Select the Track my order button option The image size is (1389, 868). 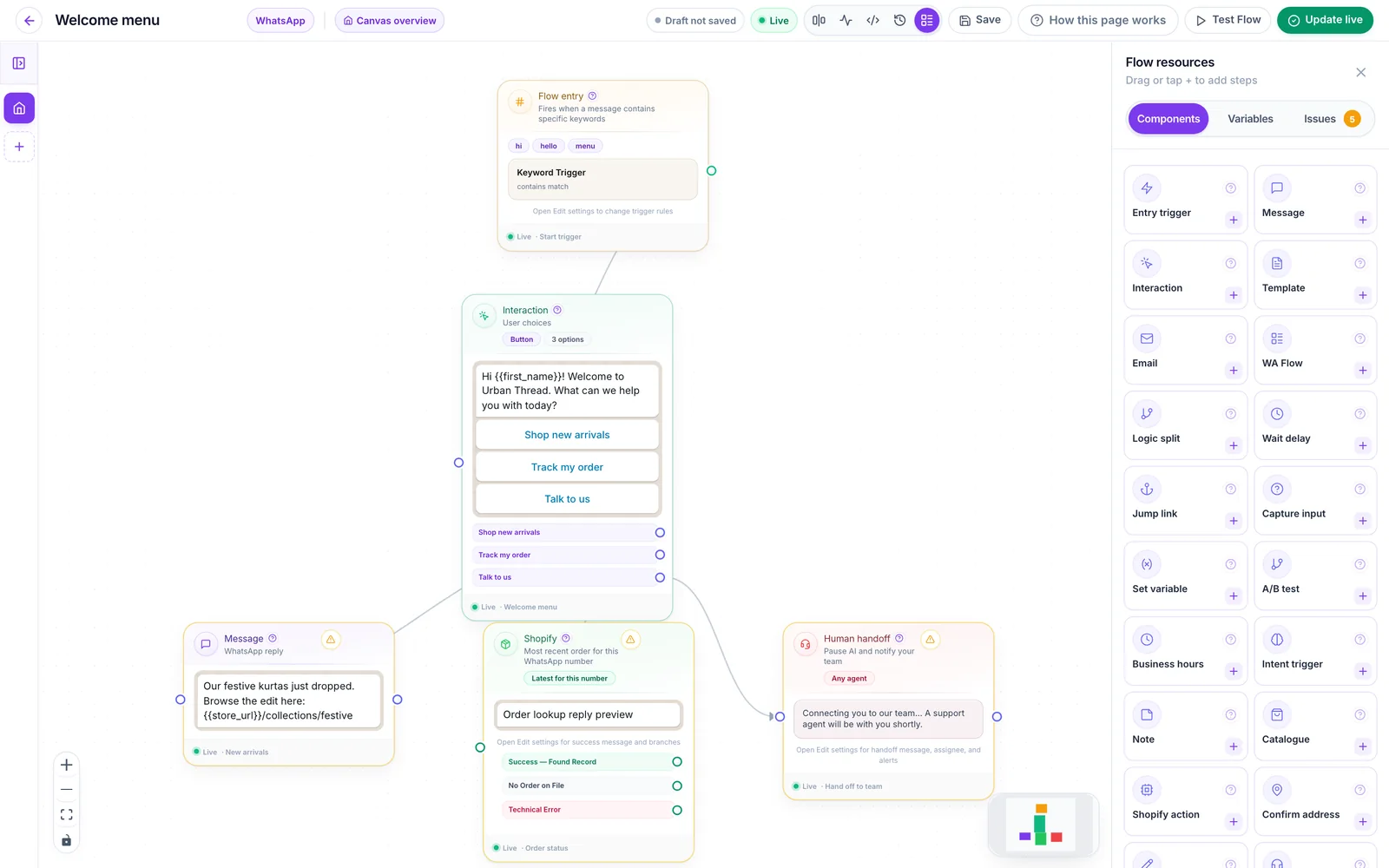567,467
